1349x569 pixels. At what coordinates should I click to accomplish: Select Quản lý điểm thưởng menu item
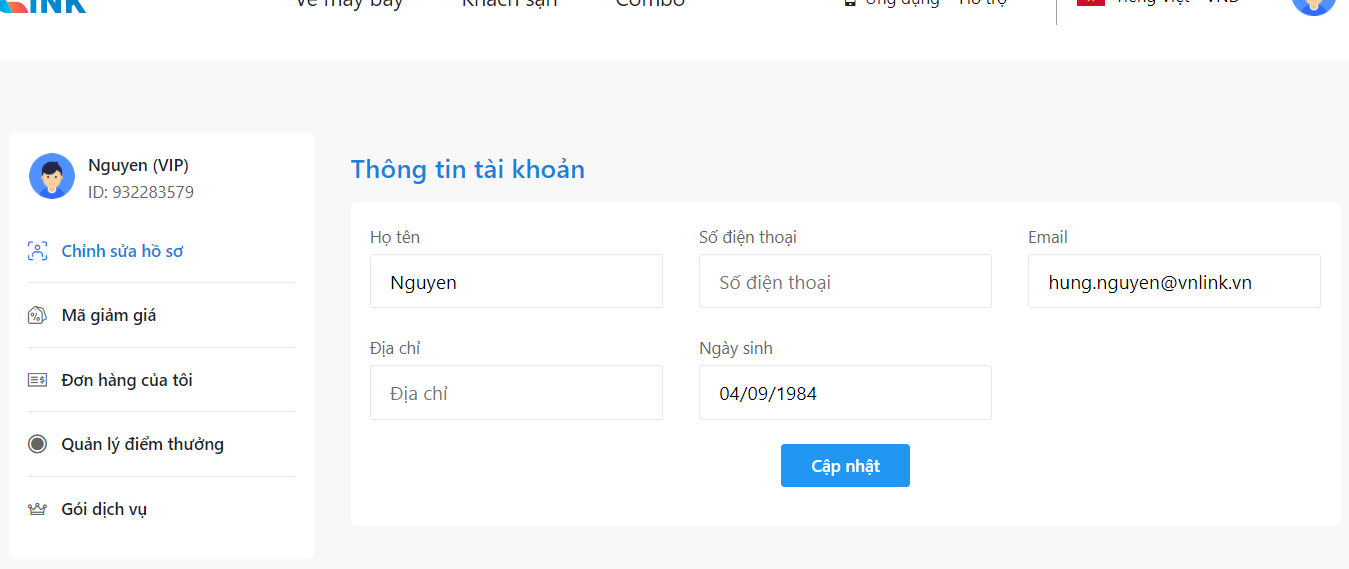pos(142,444)
